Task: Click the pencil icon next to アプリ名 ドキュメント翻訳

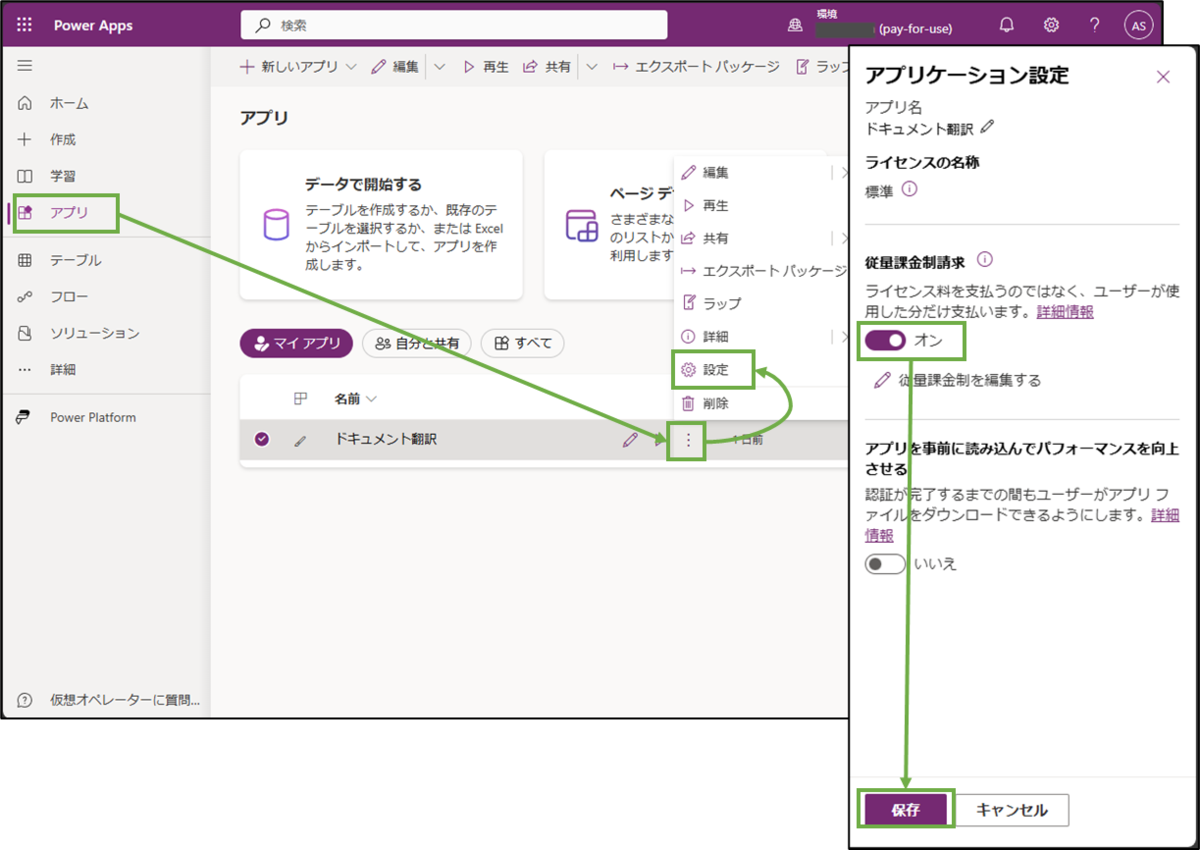Action: (988, 127)
